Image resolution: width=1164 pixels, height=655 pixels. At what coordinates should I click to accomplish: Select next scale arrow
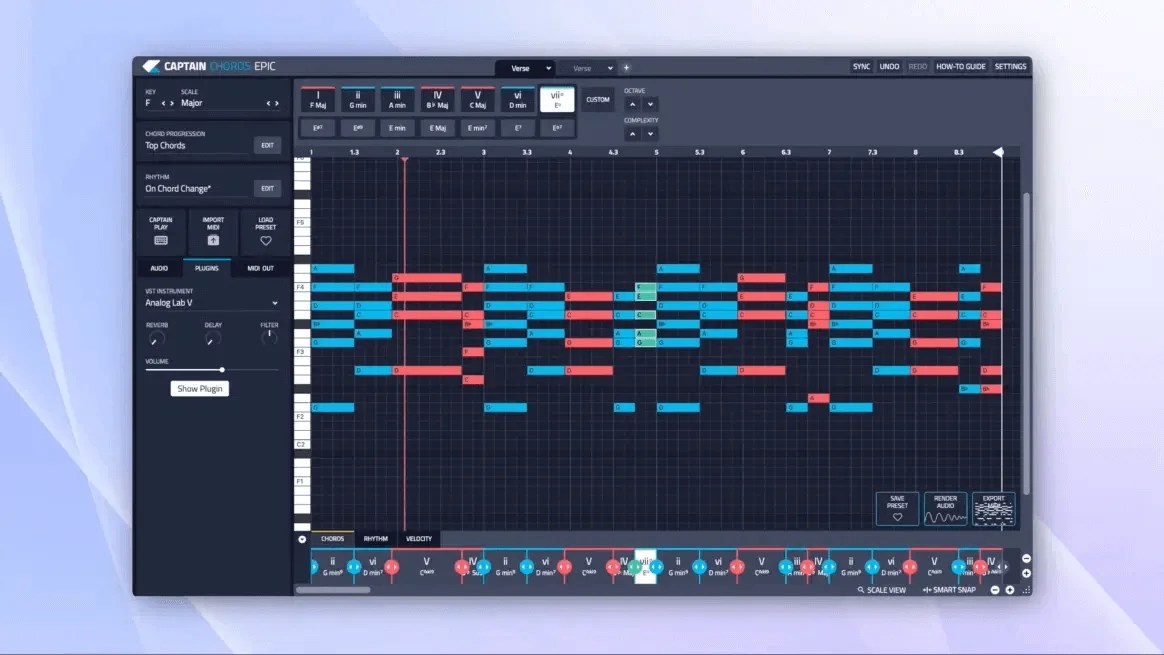tap(277, 103)
